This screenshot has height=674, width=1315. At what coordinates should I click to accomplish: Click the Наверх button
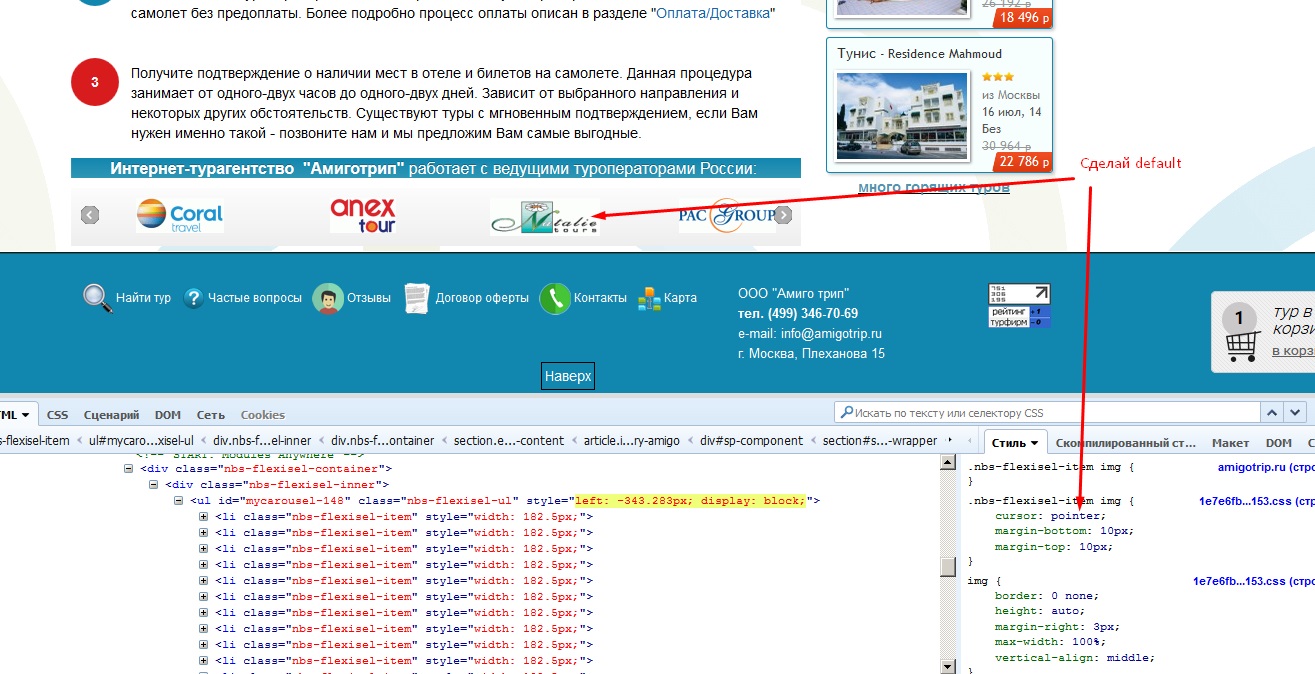(568, 376)
